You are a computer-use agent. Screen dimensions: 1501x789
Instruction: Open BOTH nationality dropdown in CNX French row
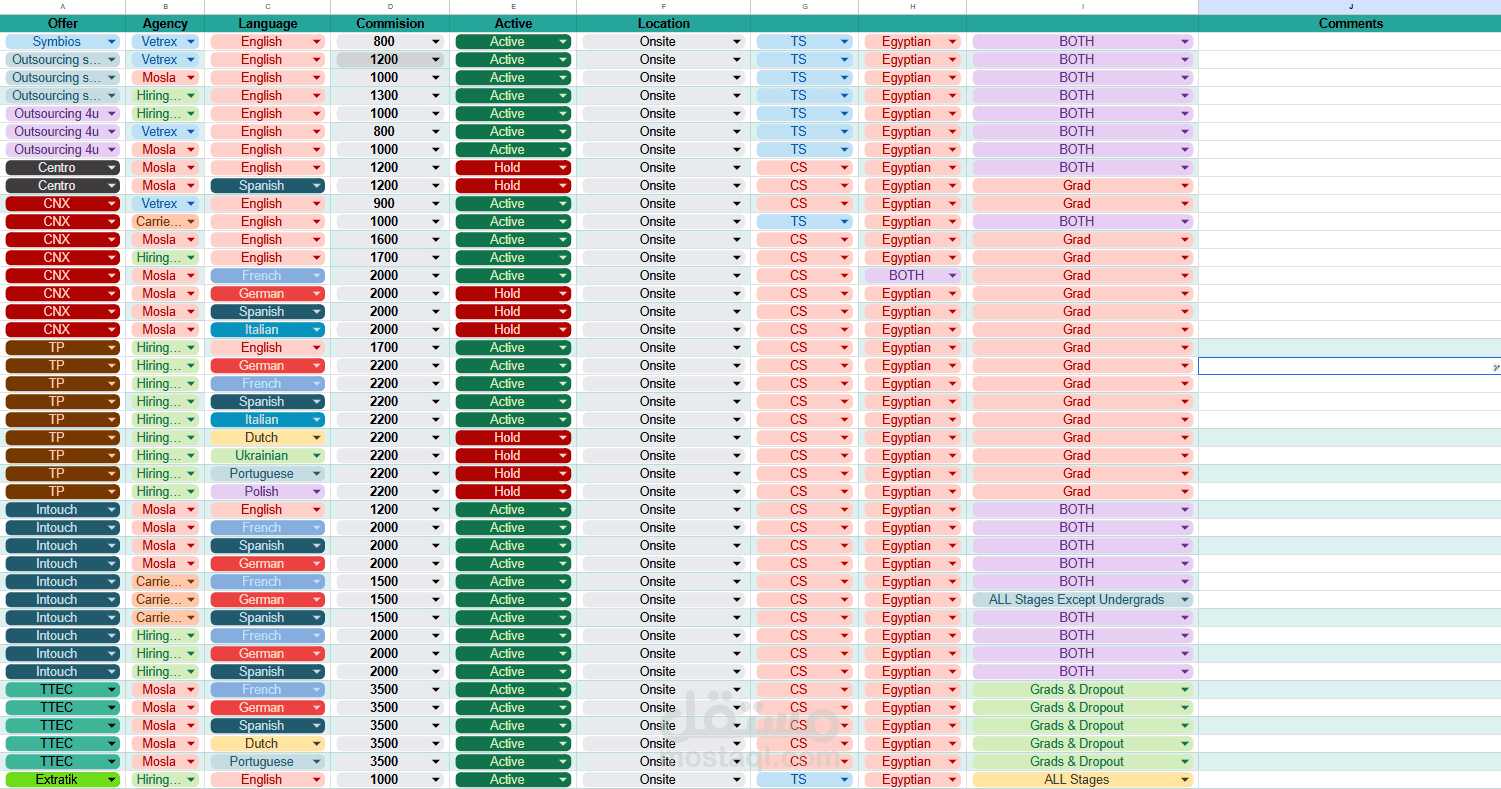[x=912, y=276]
